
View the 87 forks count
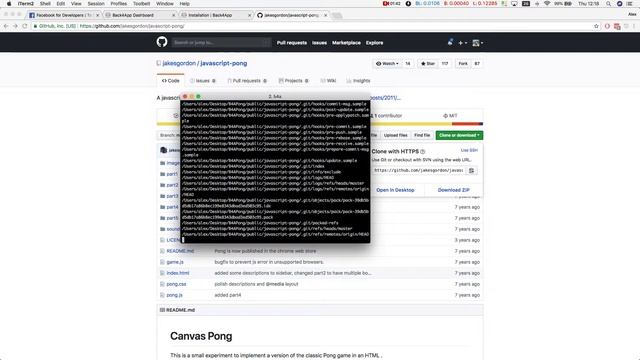click(477, 64)
